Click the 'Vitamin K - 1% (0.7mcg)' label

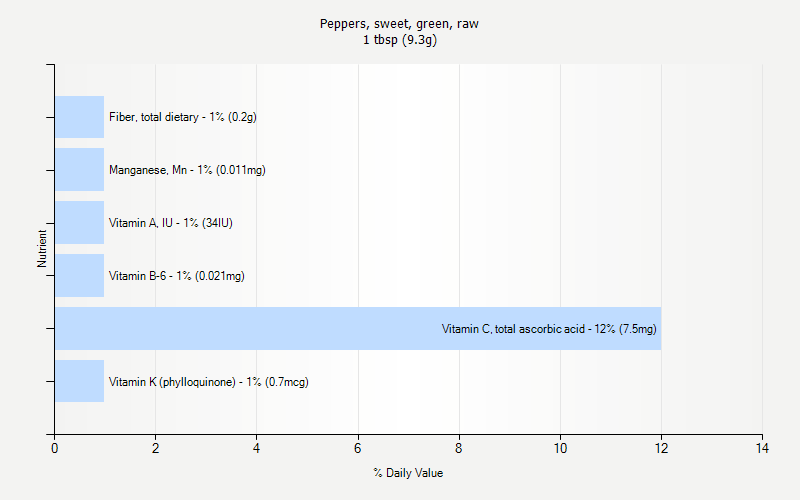pyautogui.click(x=208, y=381)
